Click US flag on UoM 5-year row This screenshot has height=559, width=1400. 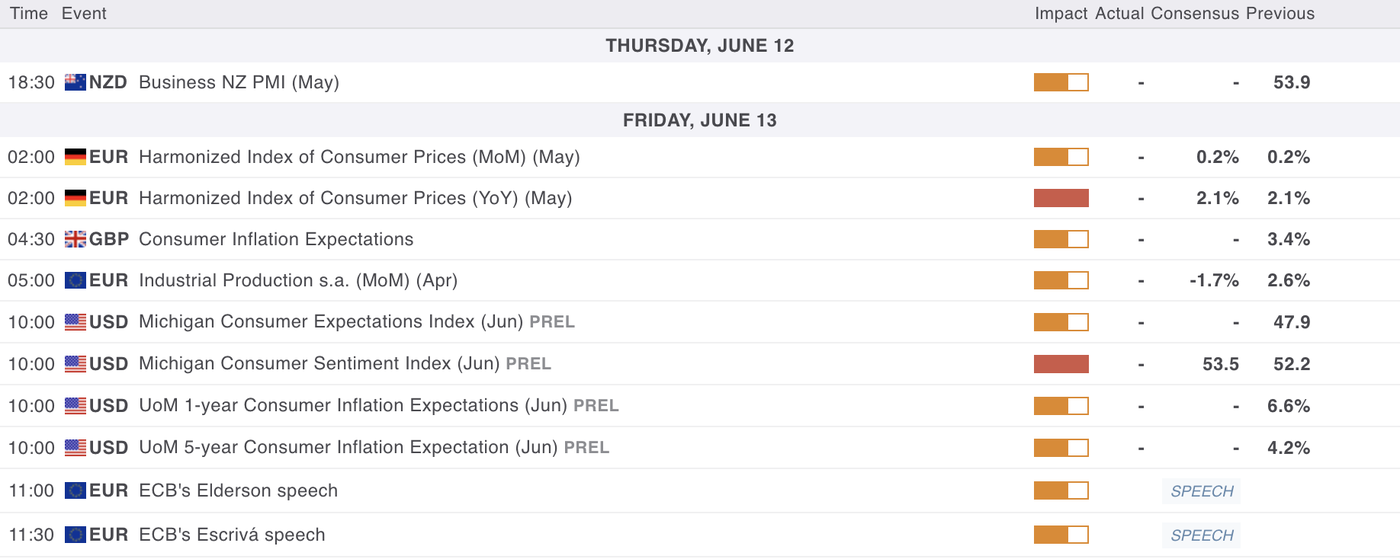click(75, 447)
